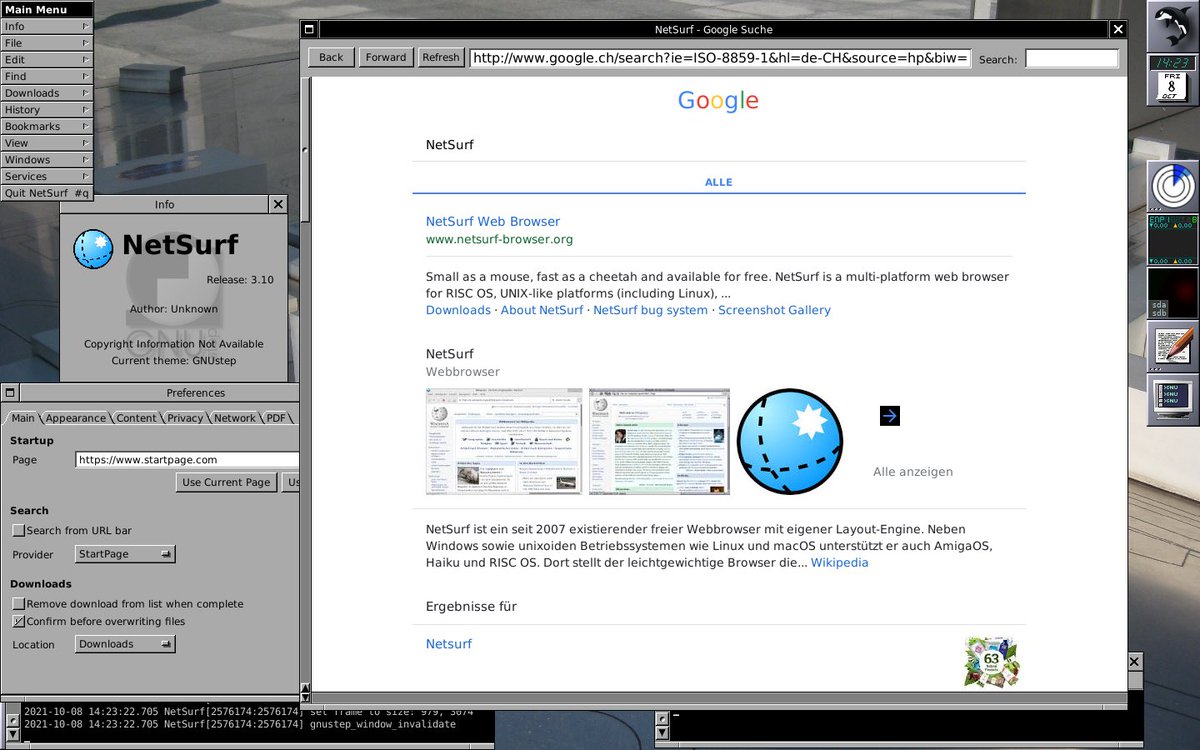Close the Info window

[278, 204]
